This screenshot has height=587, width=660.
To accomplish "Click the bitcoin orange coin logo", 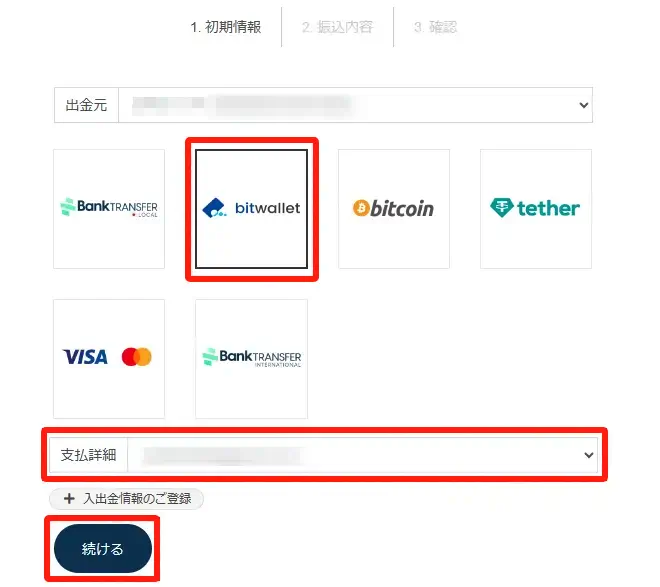I will [x=361, y=208].
